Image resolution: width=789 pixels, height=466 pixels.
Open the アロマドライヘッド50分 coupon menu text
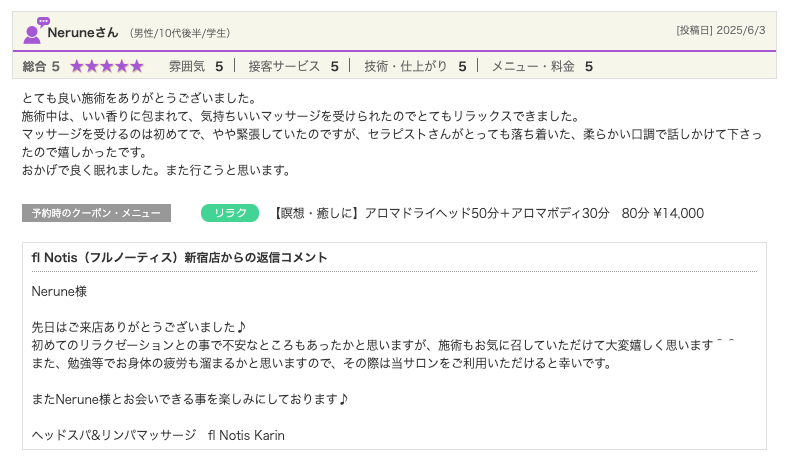pos(488,213)
